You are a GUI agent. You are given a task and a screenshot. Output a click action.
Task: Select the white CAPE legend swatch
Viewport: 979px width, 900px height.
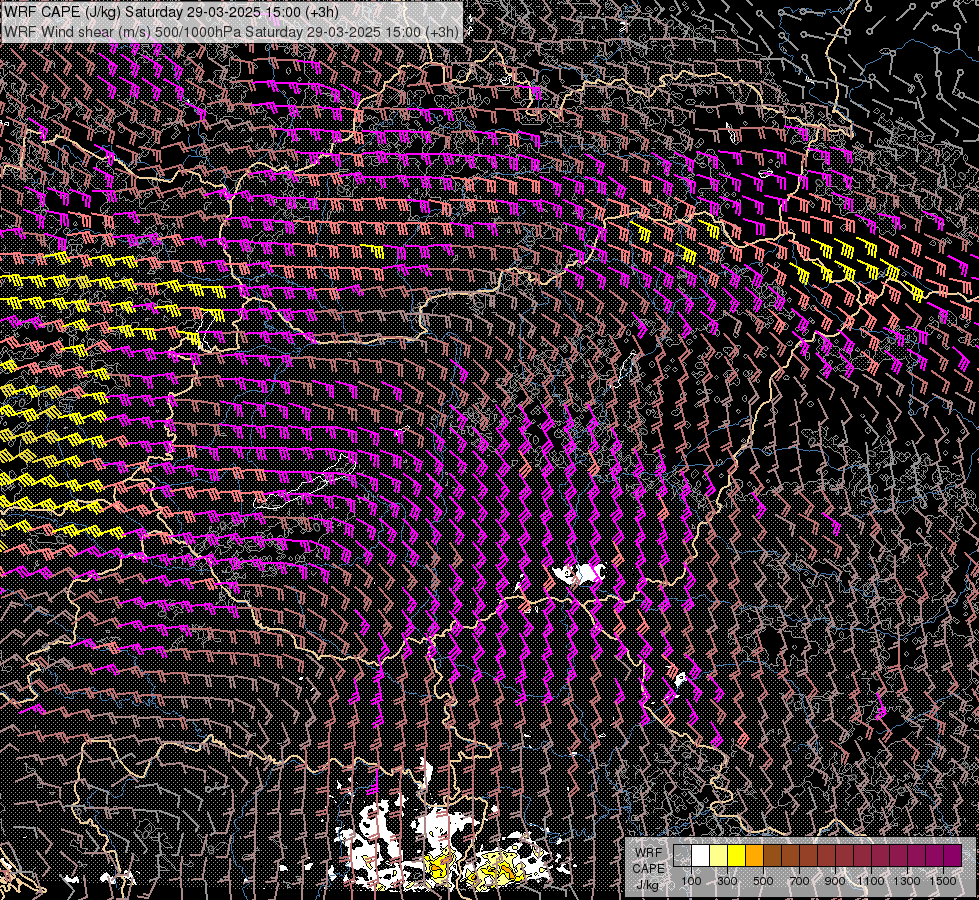pyautogui.click(x=701, y=855)
